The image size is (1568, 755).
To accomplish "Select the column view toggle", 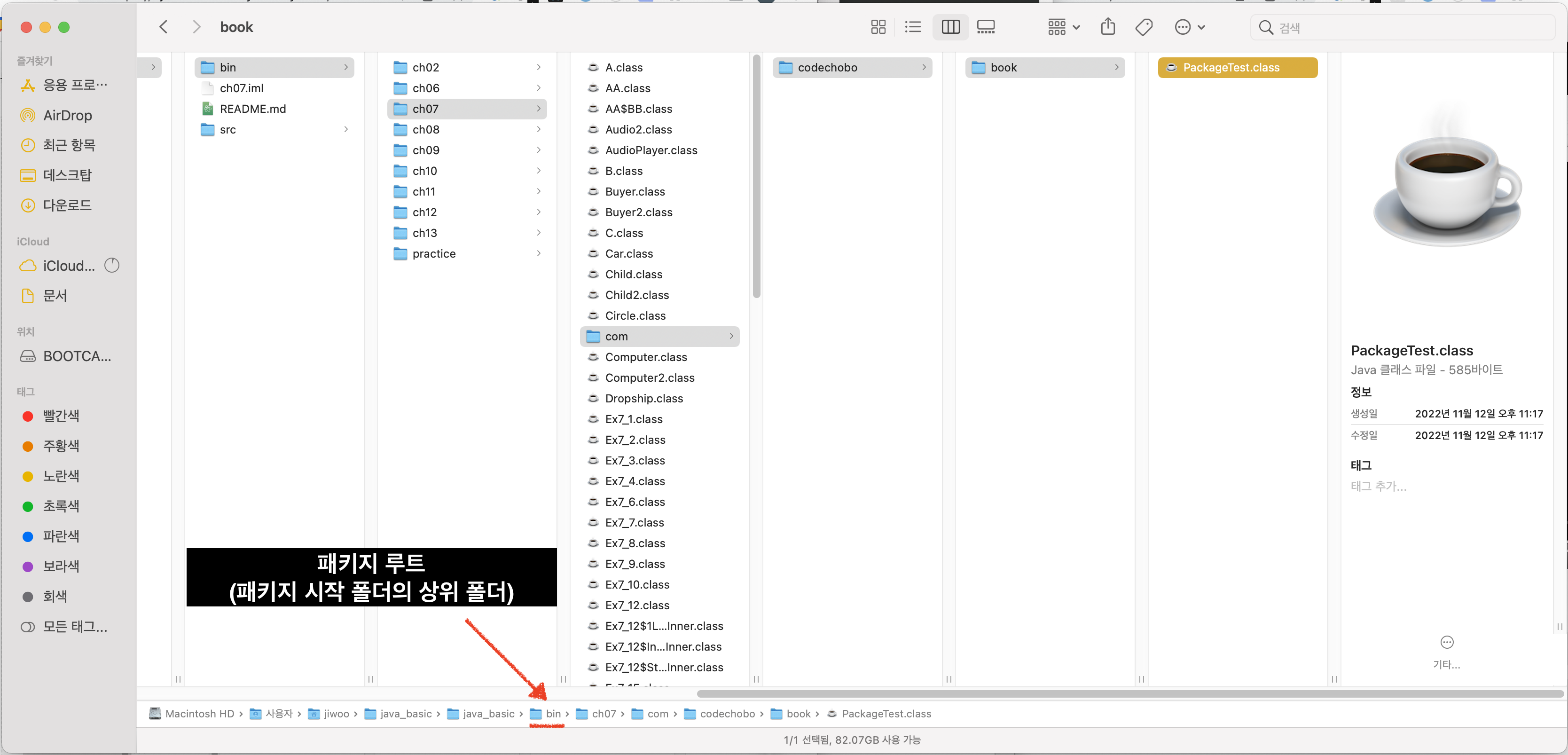I will [x=950, y=27].
